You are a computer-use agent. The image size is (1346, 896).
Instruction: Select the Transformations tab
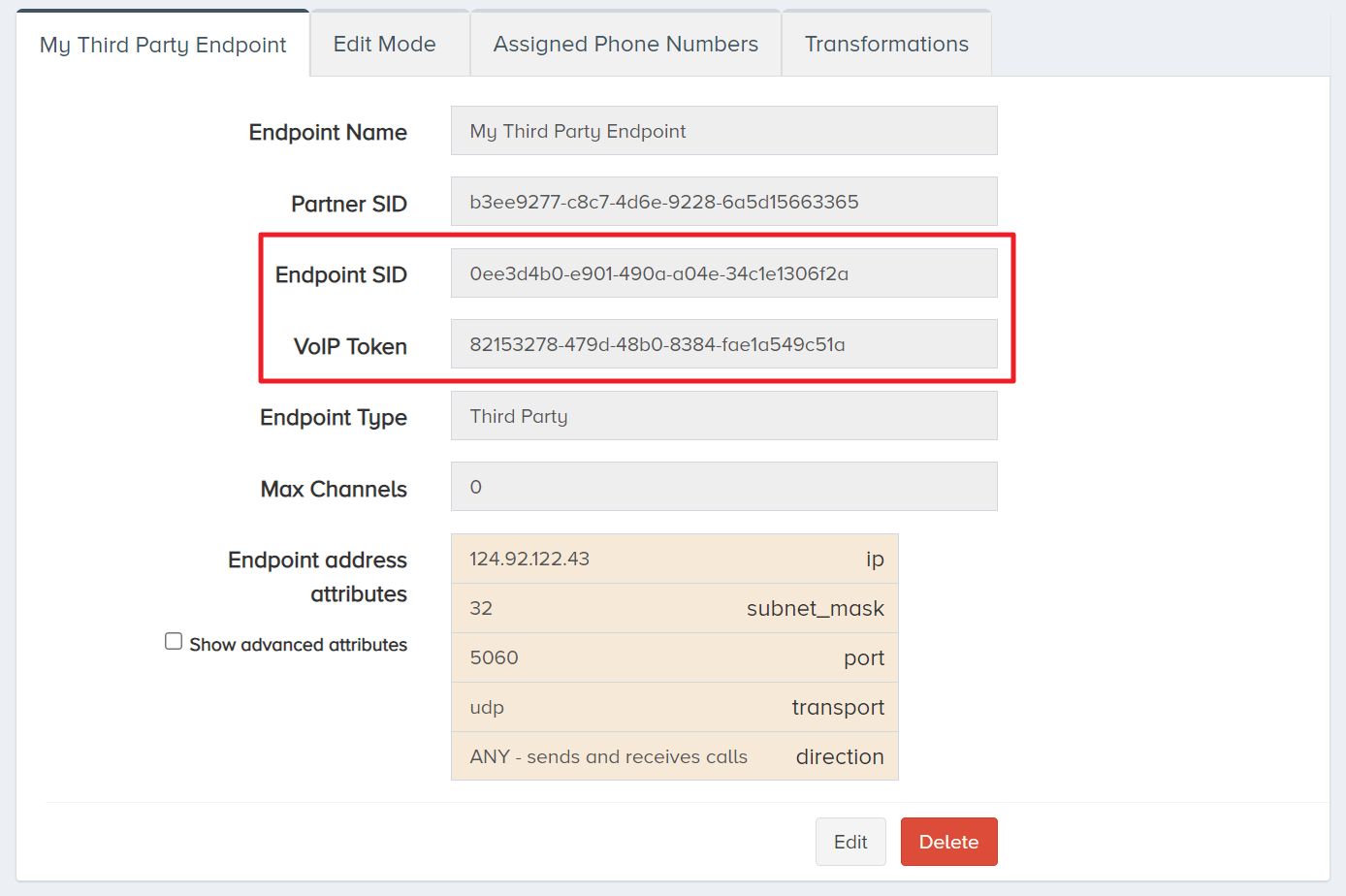[x=886, y=45]
